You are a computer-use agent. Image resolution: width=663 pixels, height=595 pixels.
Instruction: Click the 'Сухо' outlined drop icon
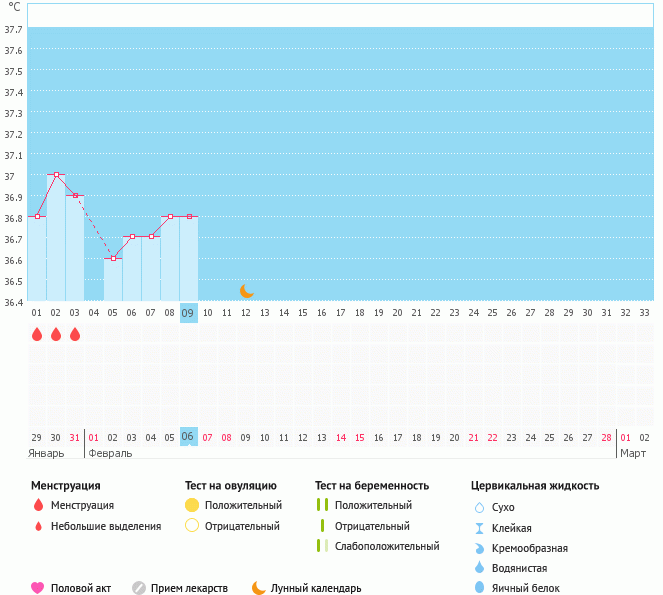point(479,507)
